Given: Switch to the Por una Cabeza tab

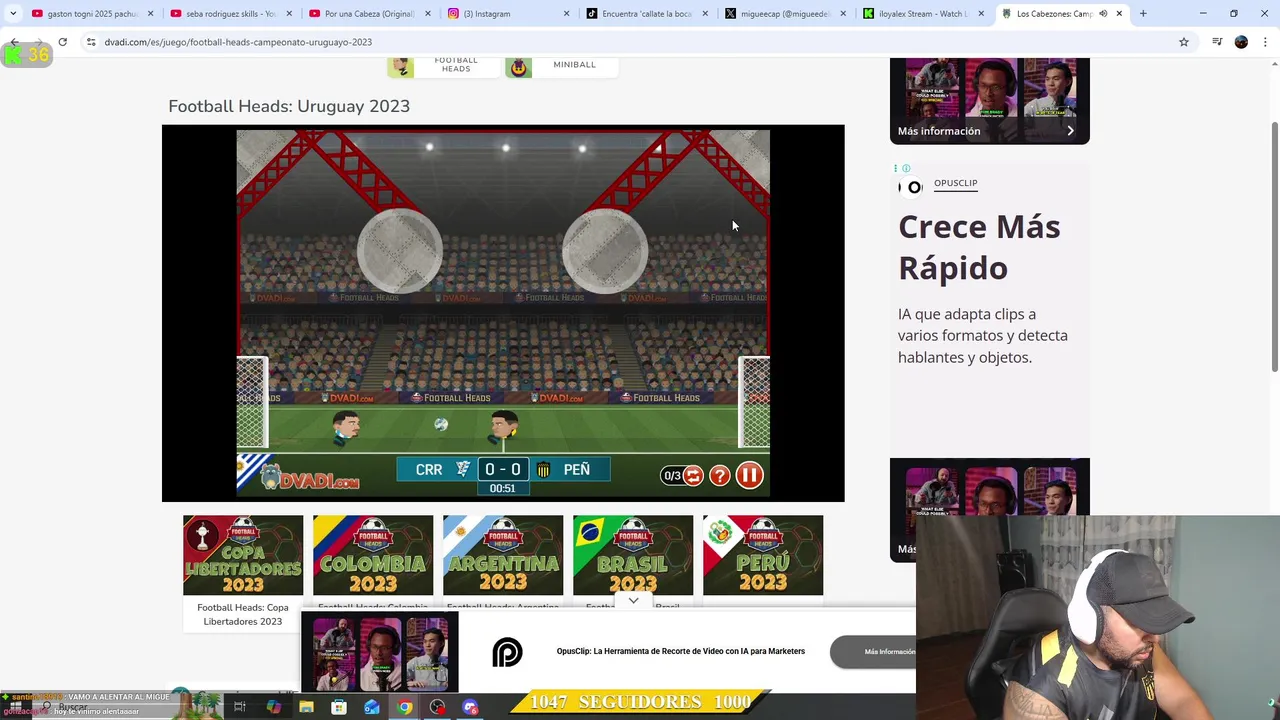Looking at the screenshot, I should tap(368, 14).
